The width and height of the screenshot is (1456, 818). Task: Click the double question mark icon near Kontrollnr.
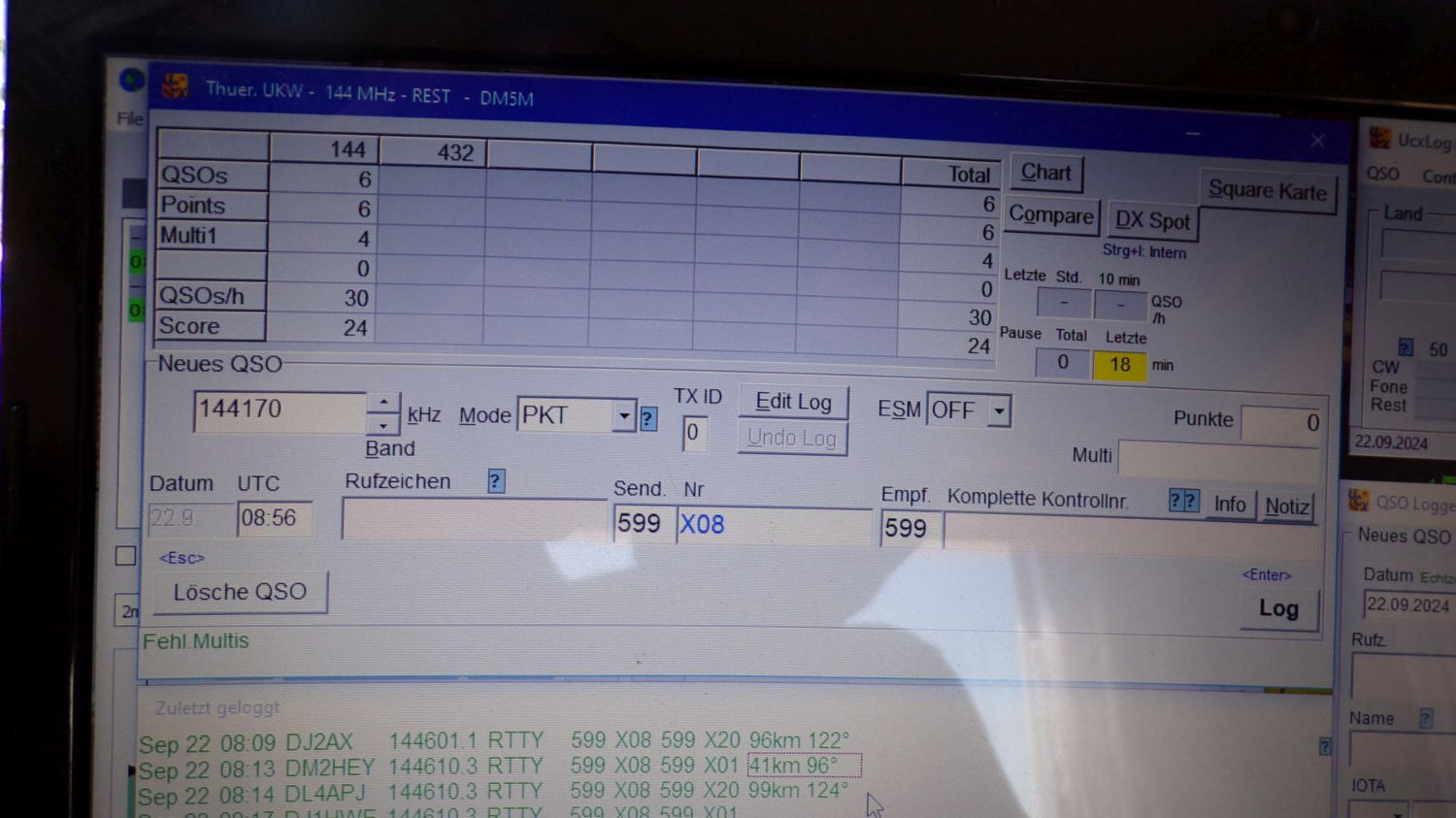tap(1183, 501)
